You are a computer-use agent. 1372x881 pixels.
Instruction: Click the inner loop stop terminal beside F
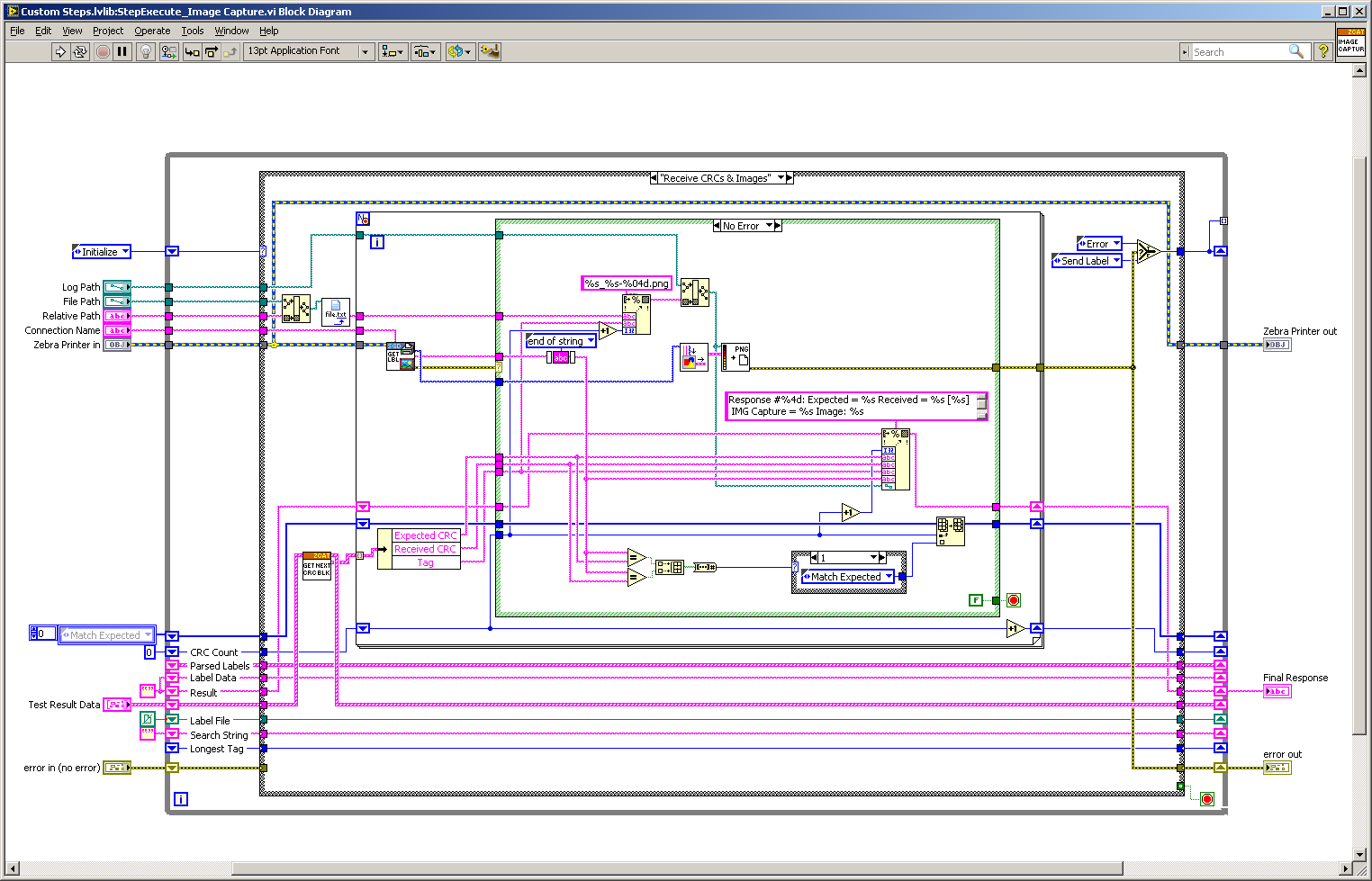(1013, 600)
